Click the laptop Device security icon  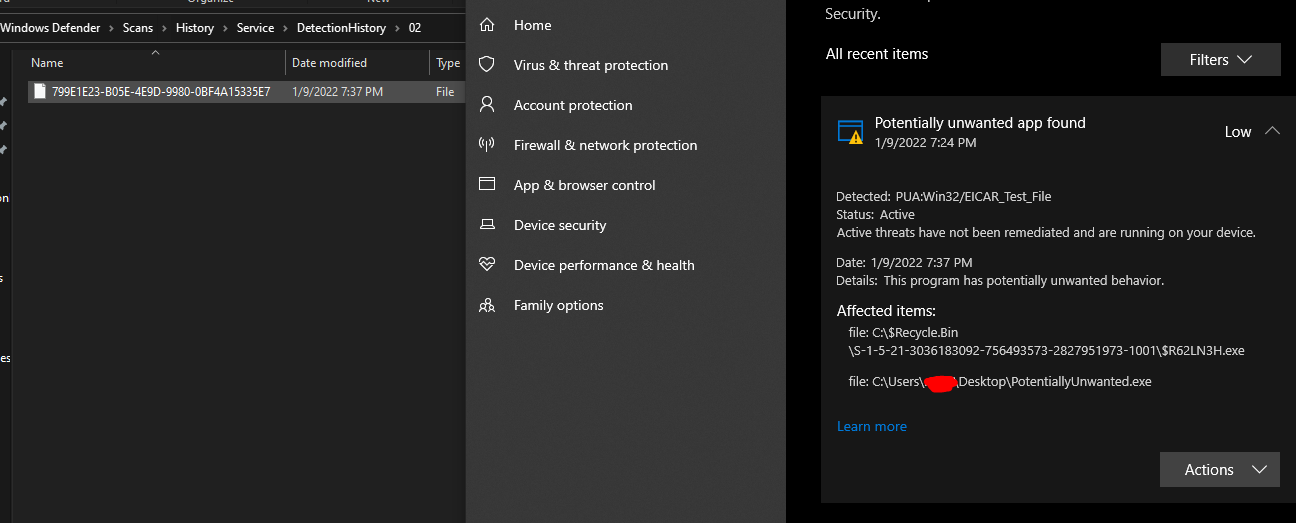[x=487, y=224]
